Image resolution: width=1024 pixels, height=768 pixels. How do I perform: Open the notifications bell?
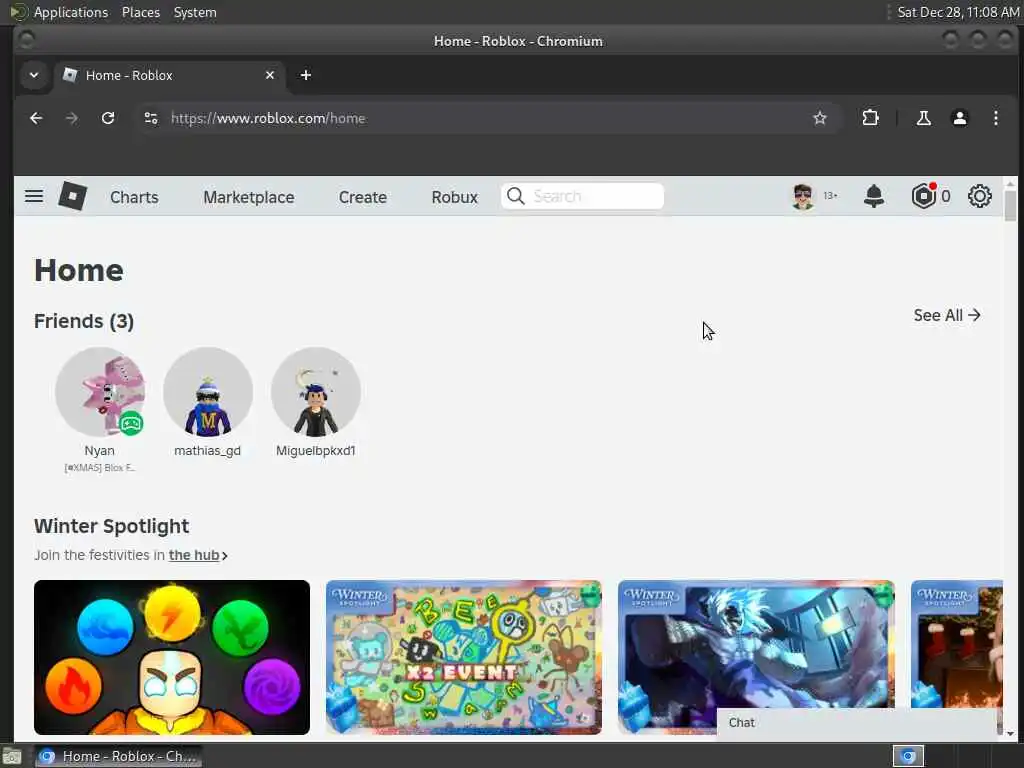point(874,196)
